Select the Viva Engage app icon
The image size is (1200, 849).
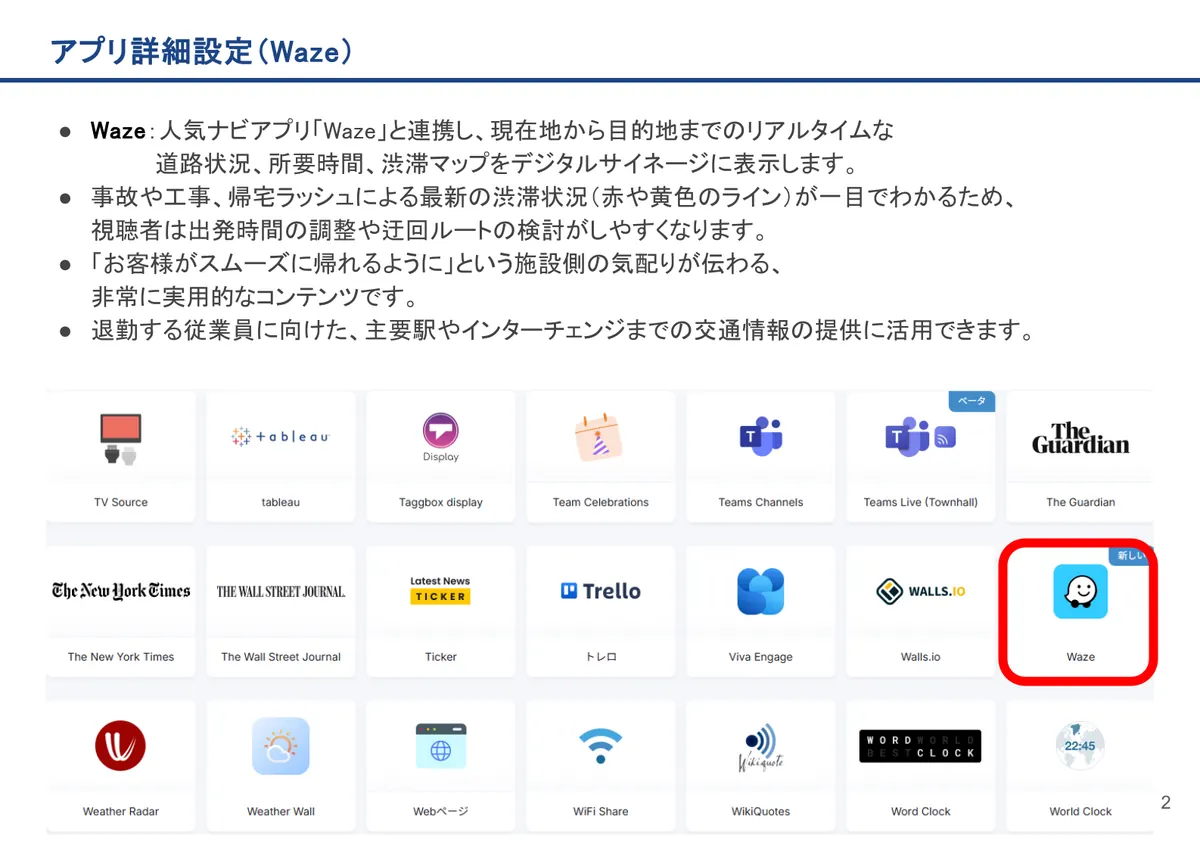click(761, 591)
